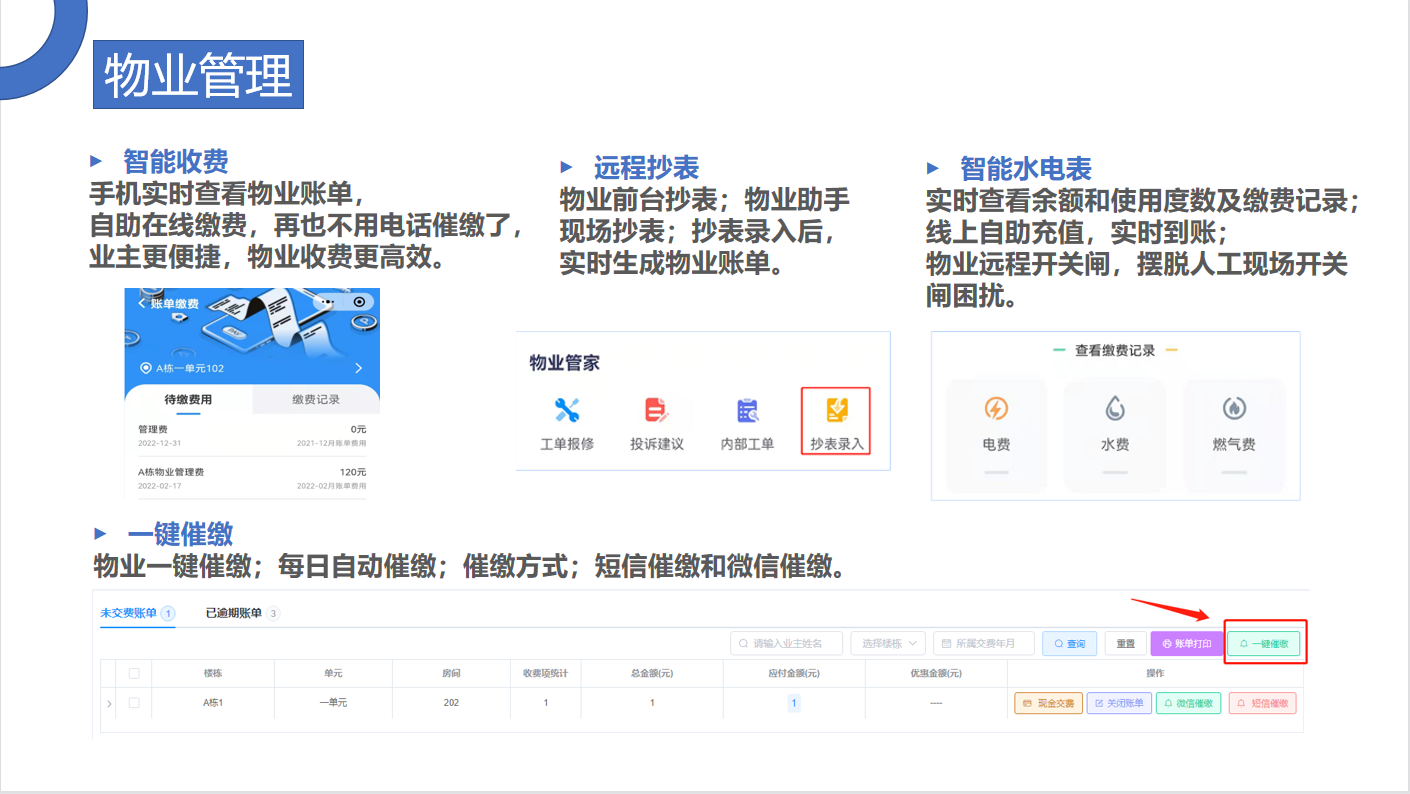Click the green 一键催缴 button
This screenshot has width=1410, height=794.
(x=1264, y=643)
